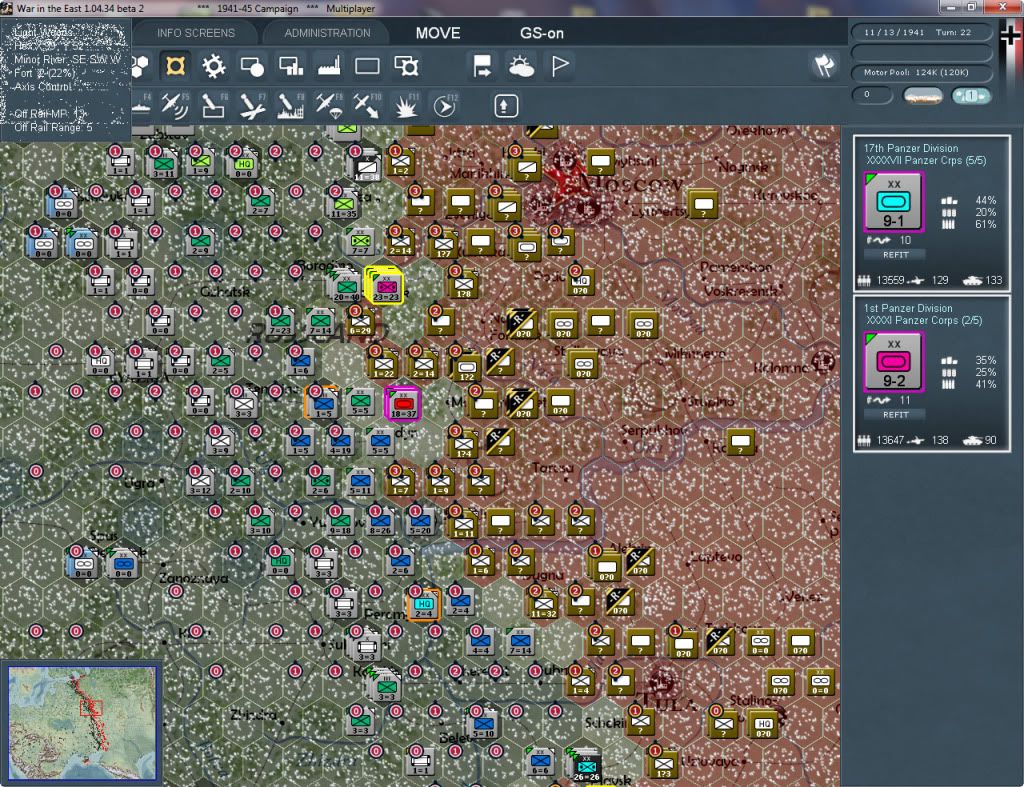
Task: Toggle the teal soft-factor button showing 1
Action: click(x=970, y=96)
